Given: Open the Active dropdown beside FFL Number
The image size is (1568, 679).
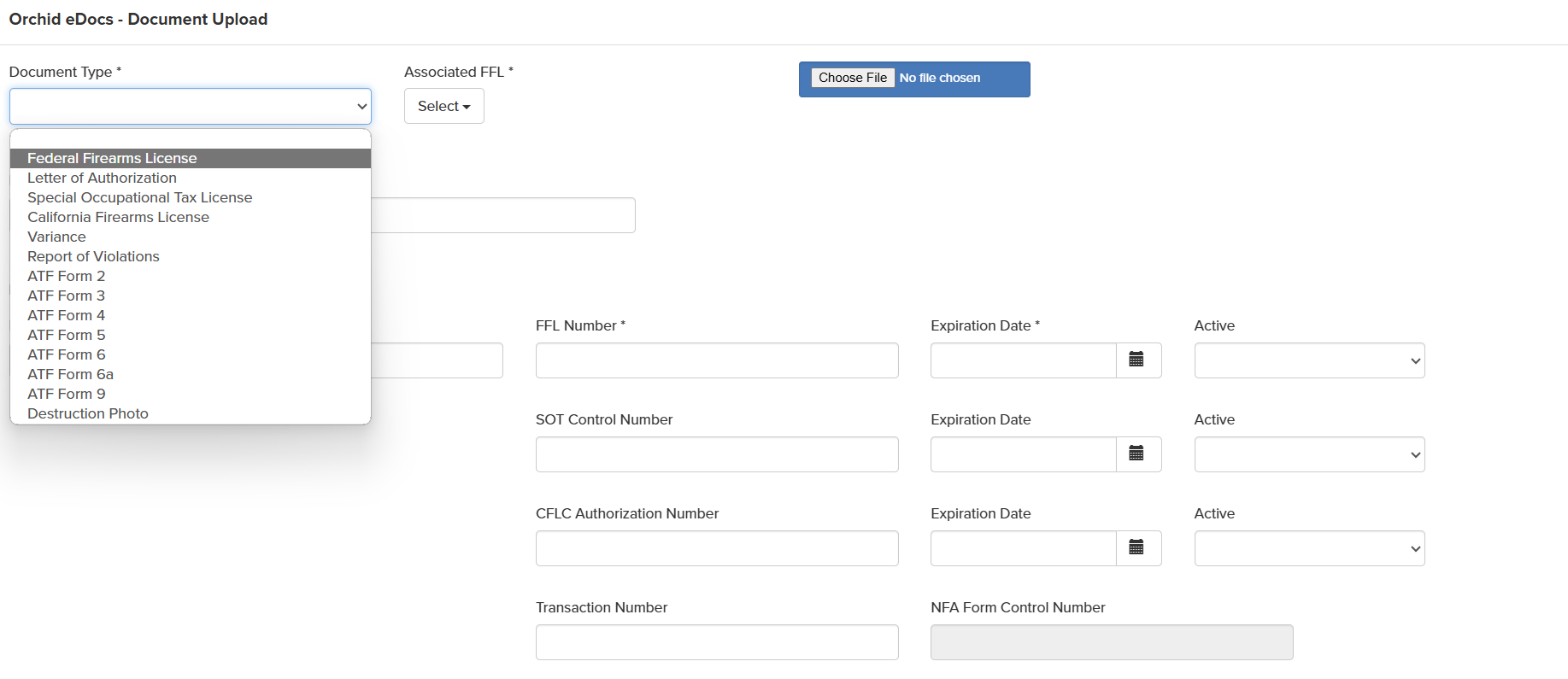Looking at the screenshot, I should point(1308,360).
